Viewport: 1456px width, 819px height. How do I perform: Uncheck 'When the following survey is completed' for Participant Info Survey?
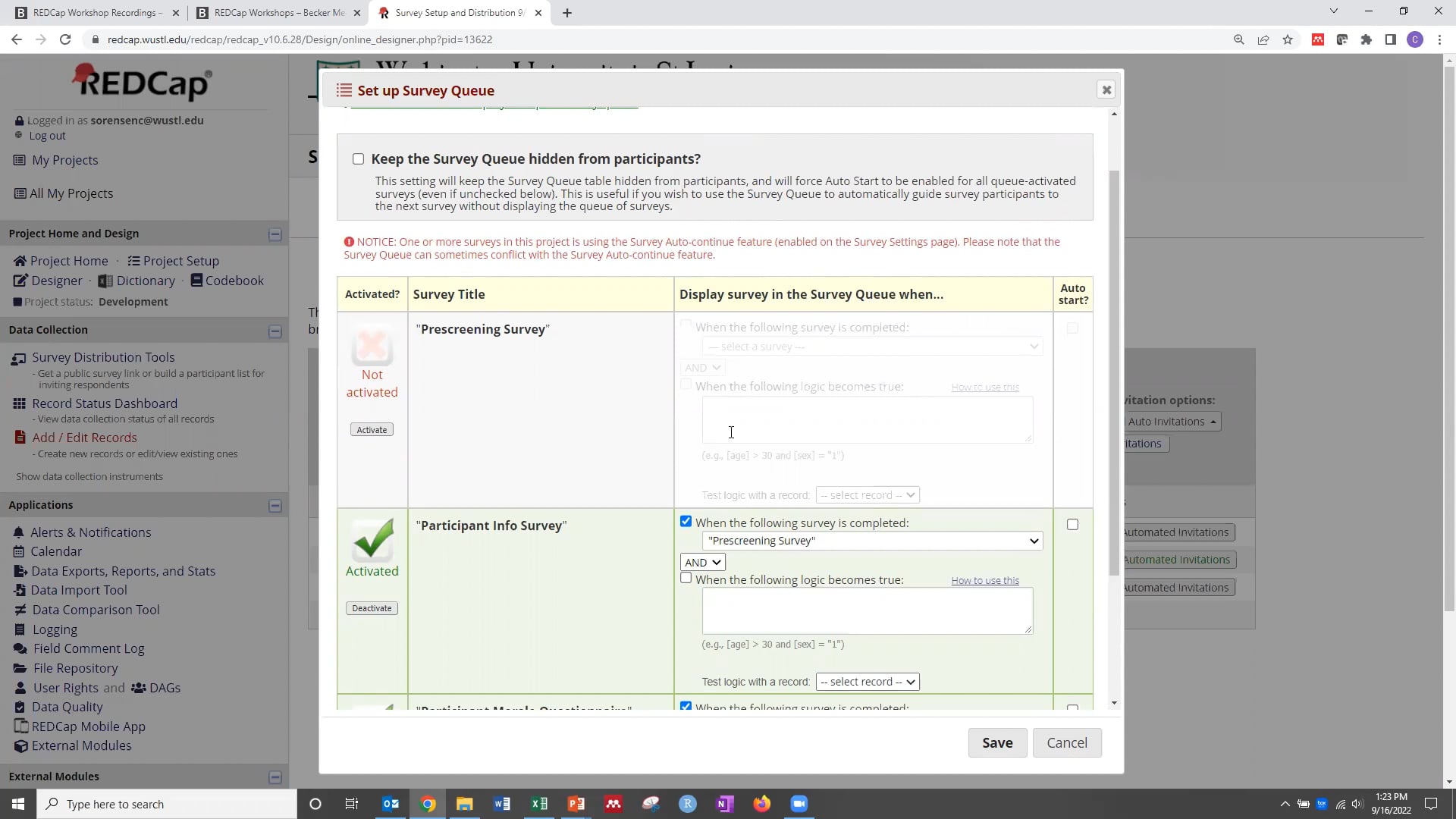[x=686, y=521]
